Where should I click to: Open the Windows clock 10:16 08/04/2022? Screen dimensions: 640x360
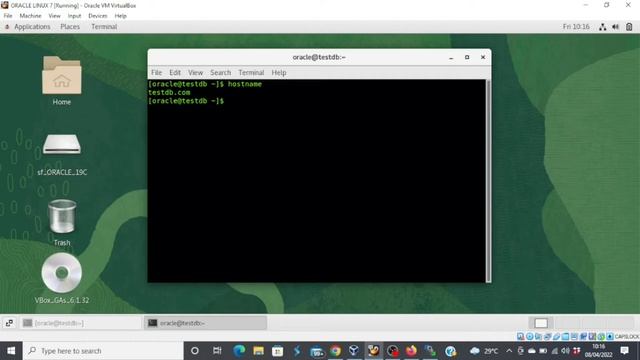pos(598,351)
